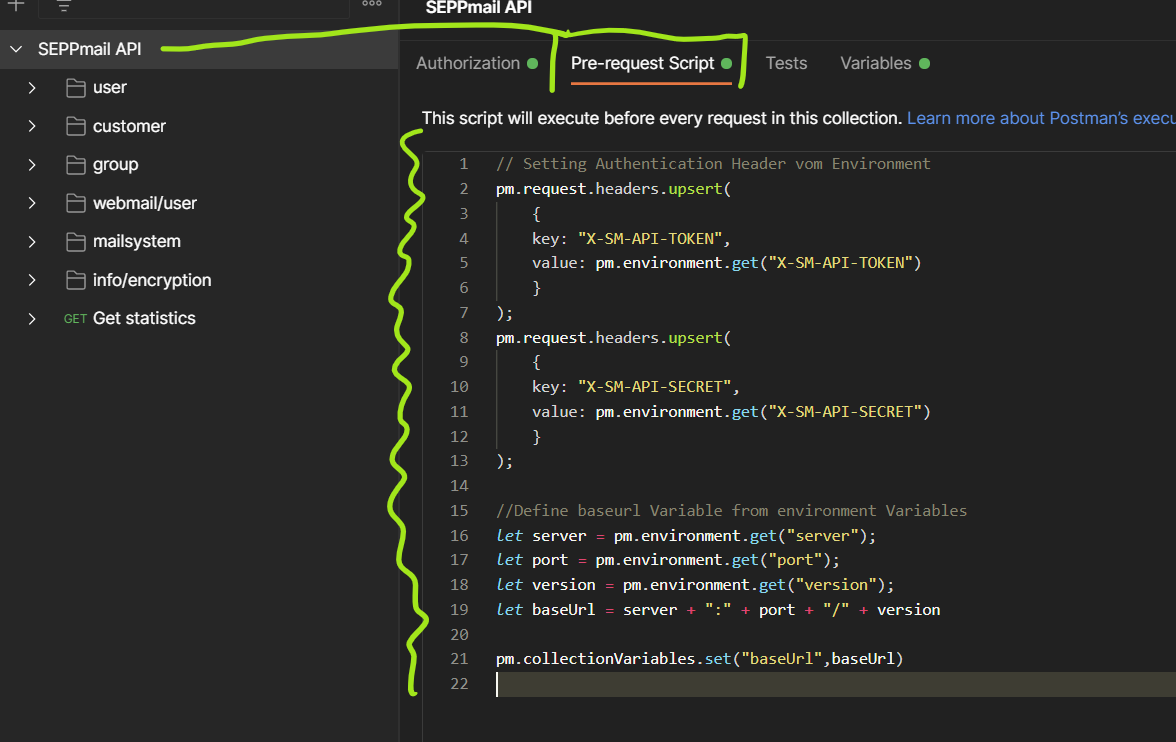Switch to the Tests tab

click(786, 63)
